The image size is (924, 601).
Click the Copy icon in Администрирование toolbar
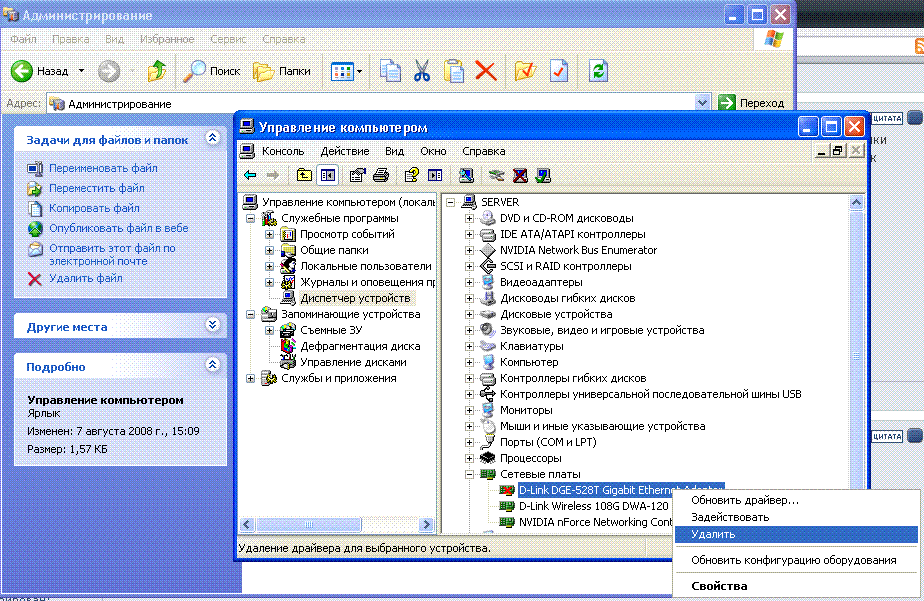pos(390,71)
